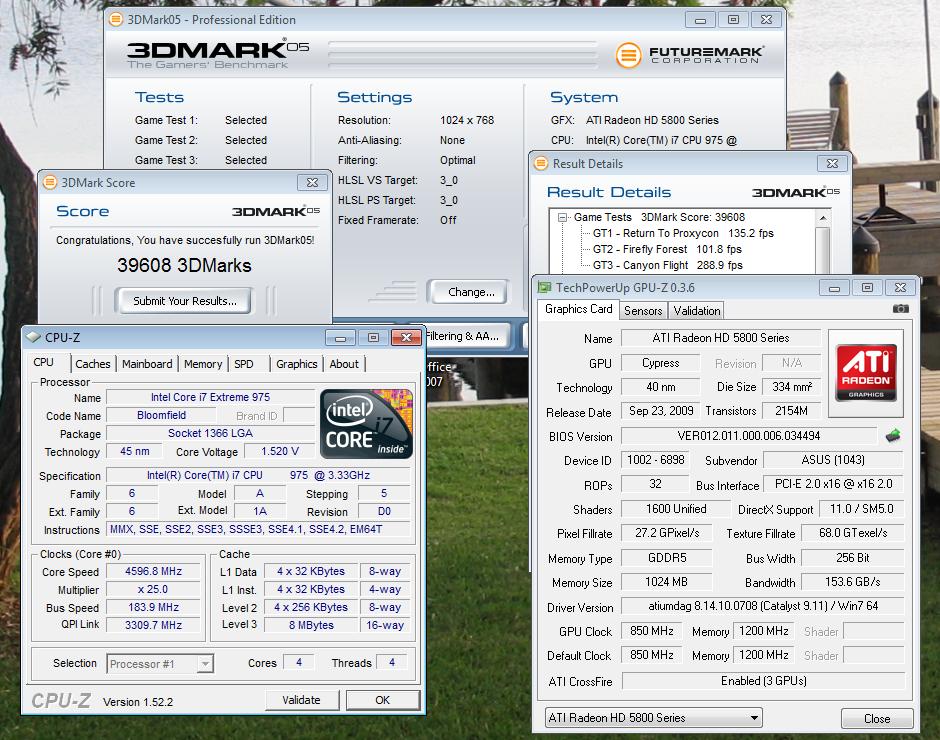
Task: Close the 3DMark Score dialog
Action: tap(312, 182)
